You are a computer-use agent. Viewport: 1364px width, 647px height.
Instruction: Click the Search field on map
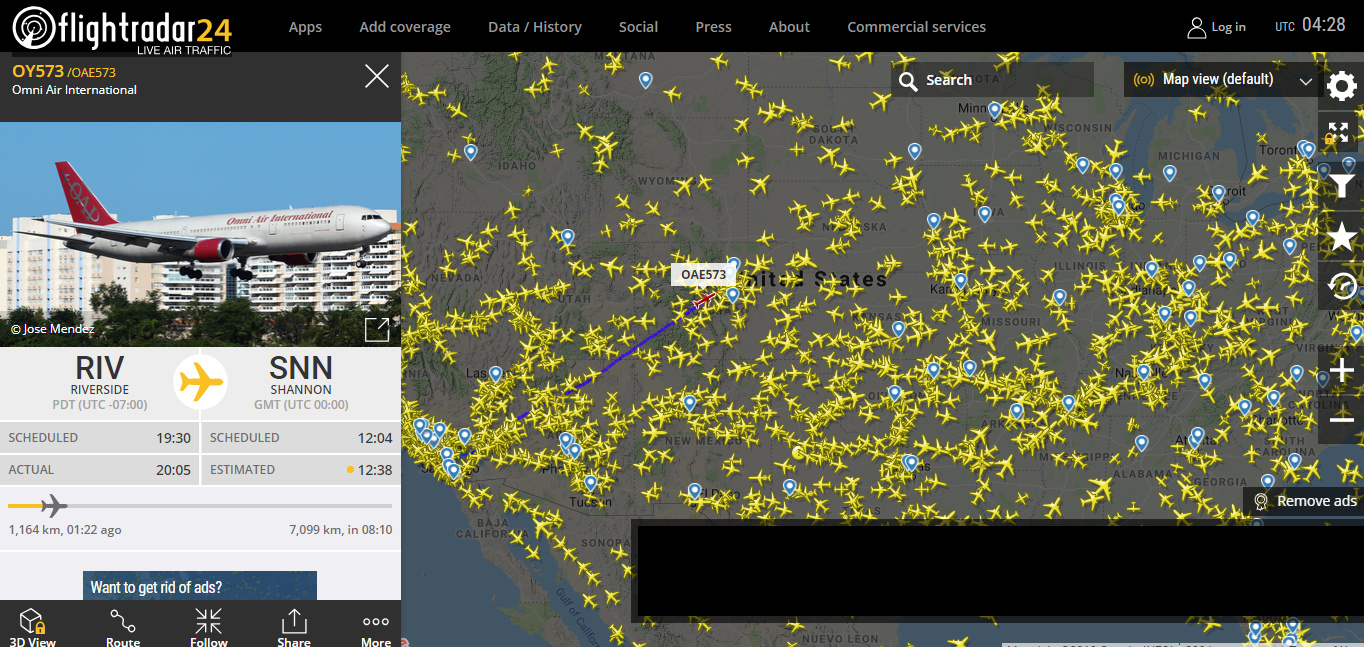click(992, 80)
